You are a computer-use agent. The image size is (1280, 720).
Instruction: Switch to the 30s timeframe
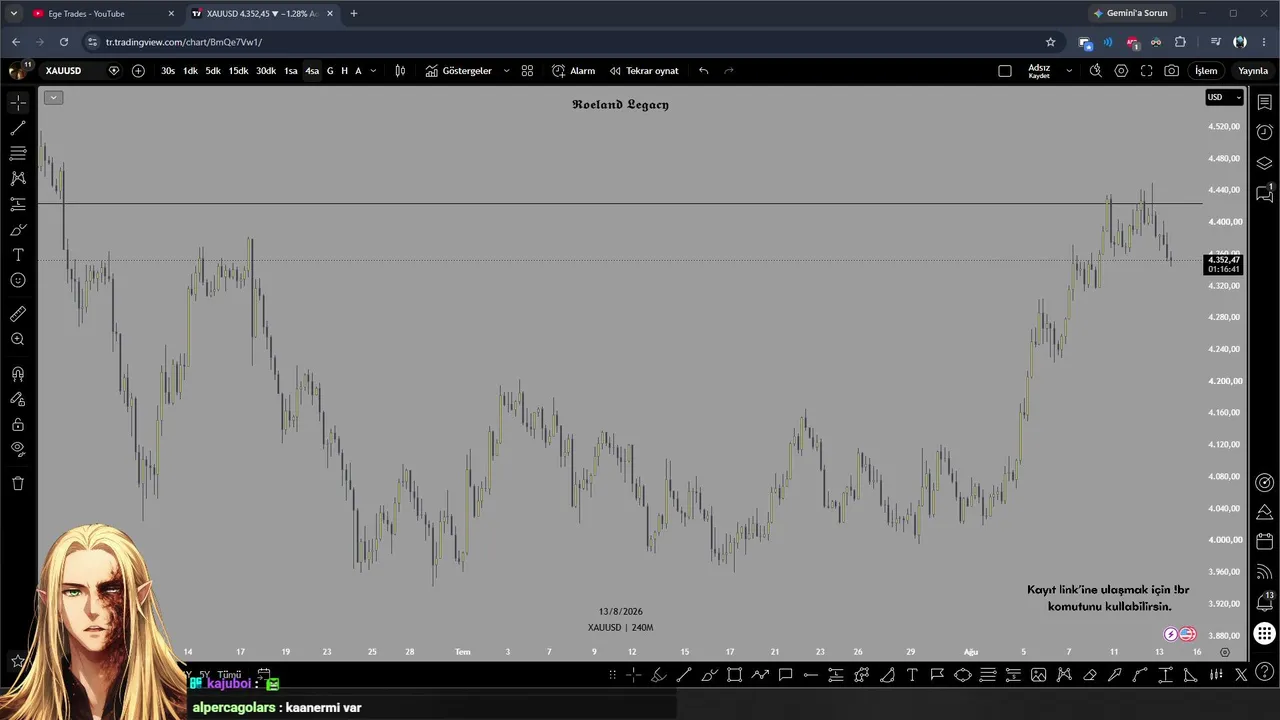168,71
